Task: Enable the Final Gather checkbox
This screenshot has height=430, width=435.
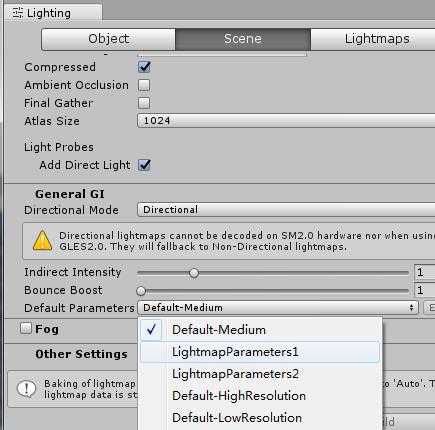Action: click(x=144, y=103)
